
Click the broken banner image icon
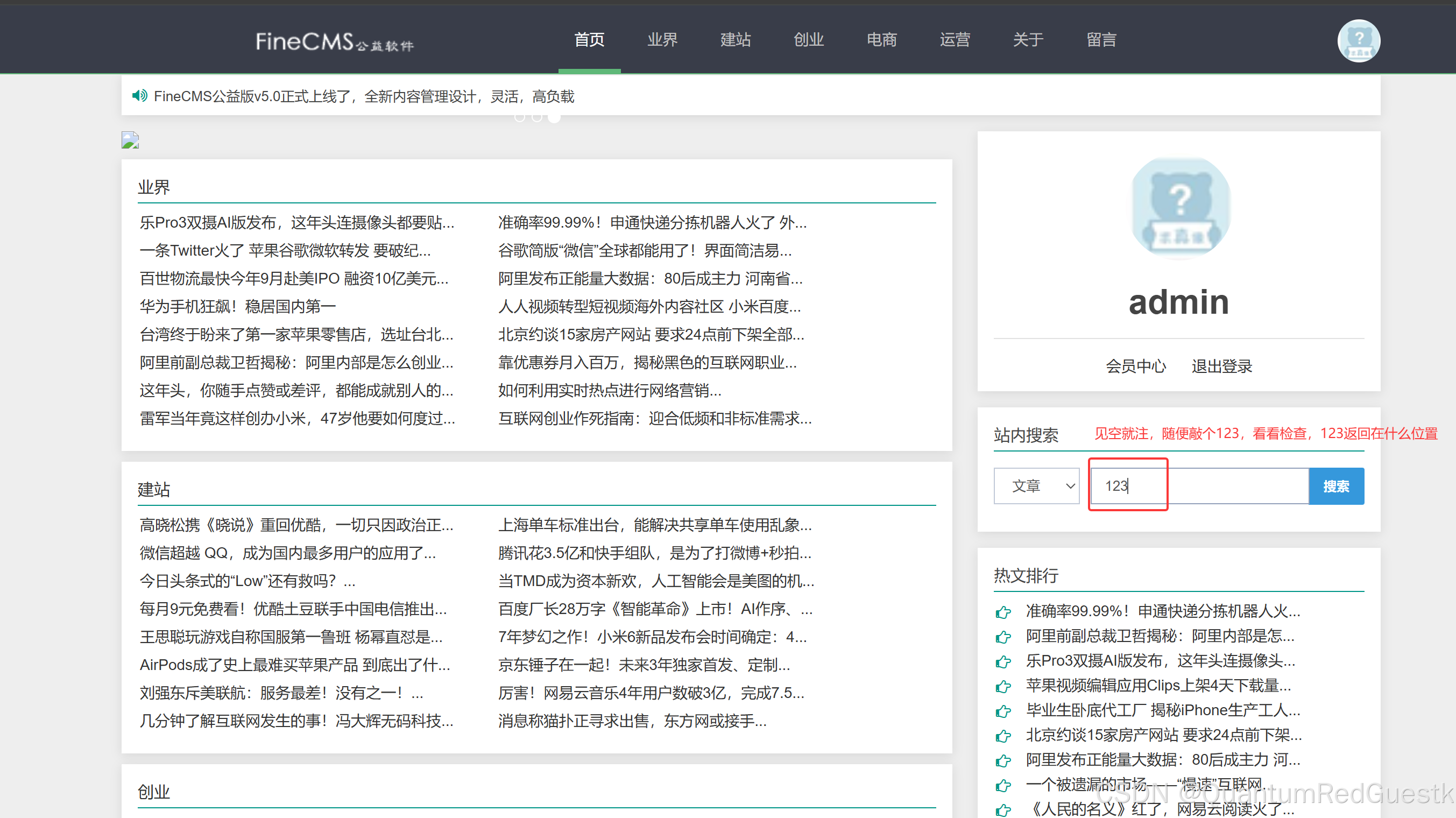coord(130,140)
